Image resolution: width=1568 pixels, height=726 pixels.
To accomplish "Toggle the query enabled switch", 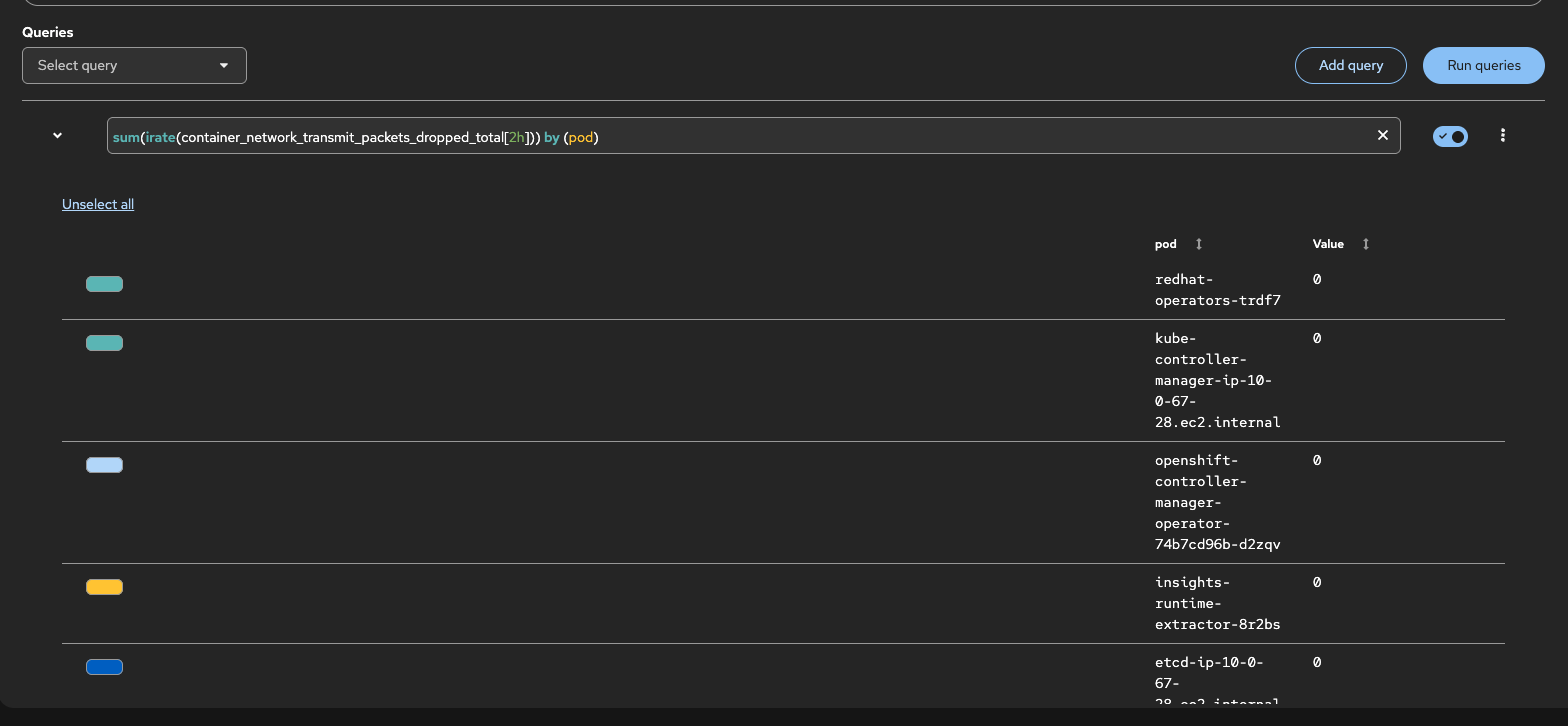I will (1450, 136).
